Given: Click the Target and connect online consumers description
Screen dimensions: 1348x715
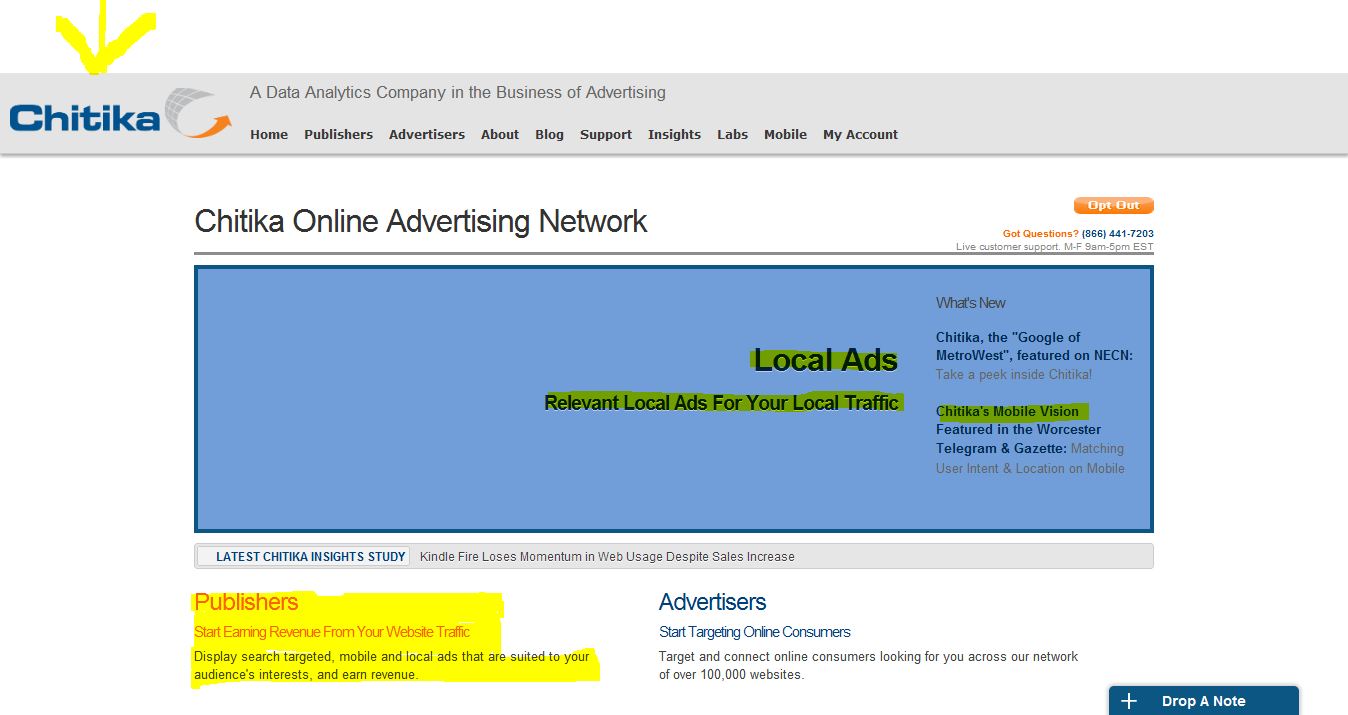Looking at the screenshot, I should (869, 666).
